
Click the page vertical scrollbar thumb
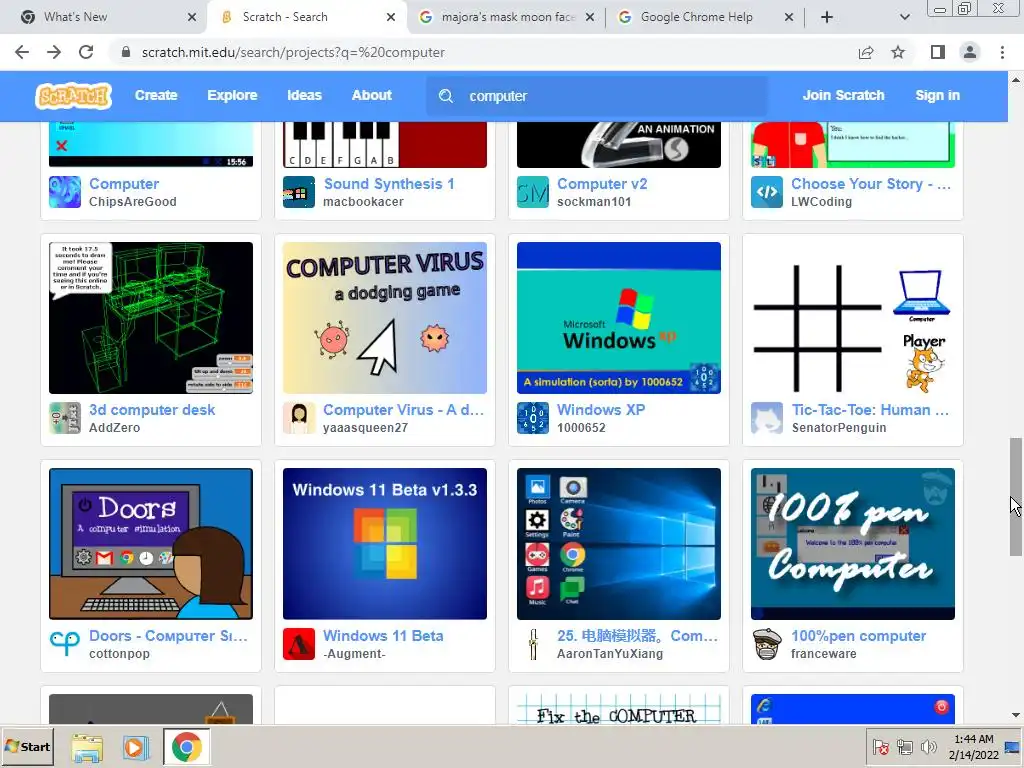point(1016,497)
